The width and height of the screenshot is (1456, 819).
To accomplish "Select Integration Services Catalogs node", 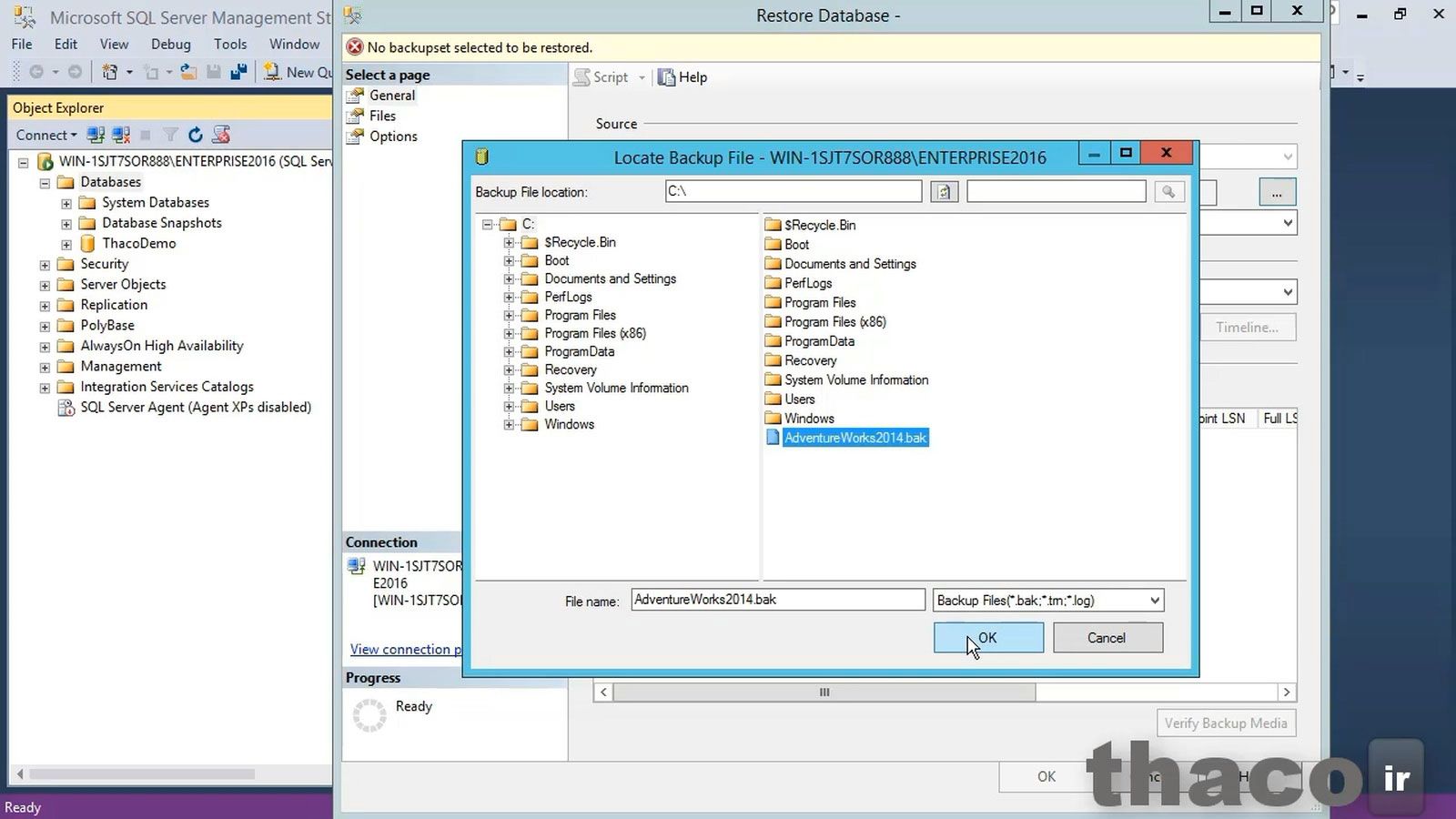I will tap(167, 387).
